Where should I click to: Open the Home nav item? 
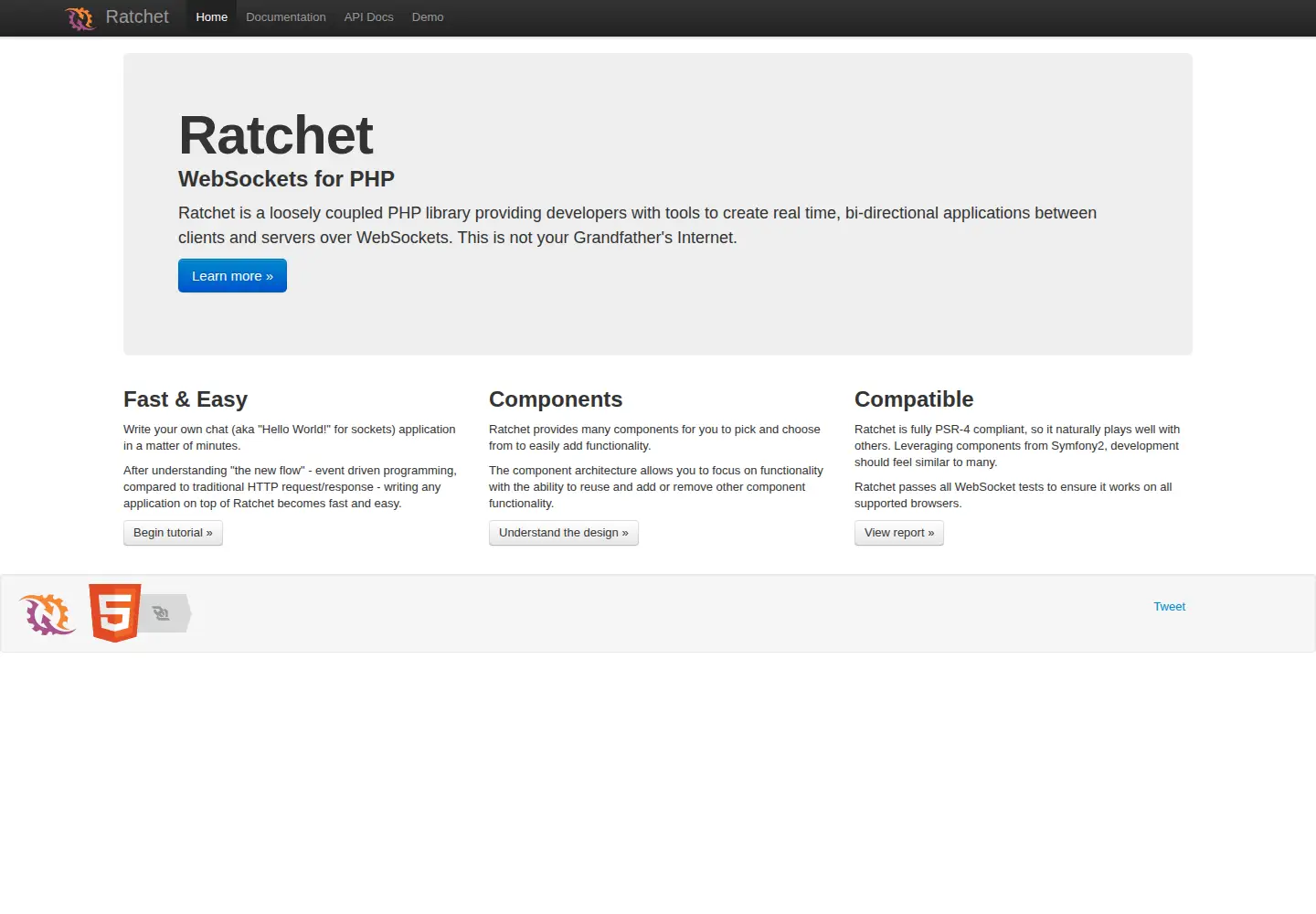pos(212,17)
